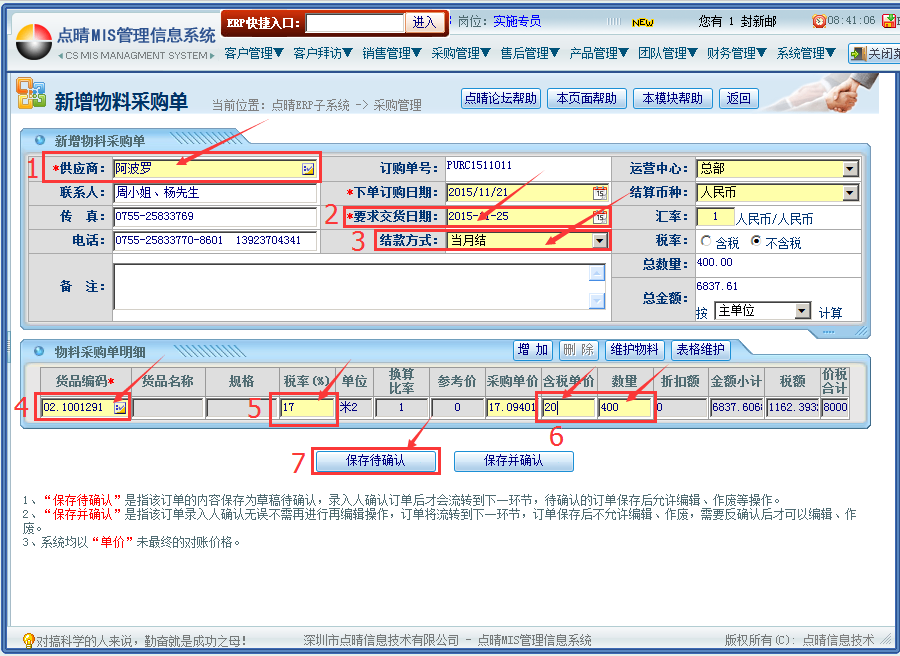The image size is (900, 656).
Task: Click the lightbulb tip icon in status bar
Action: tap(28, 640)
